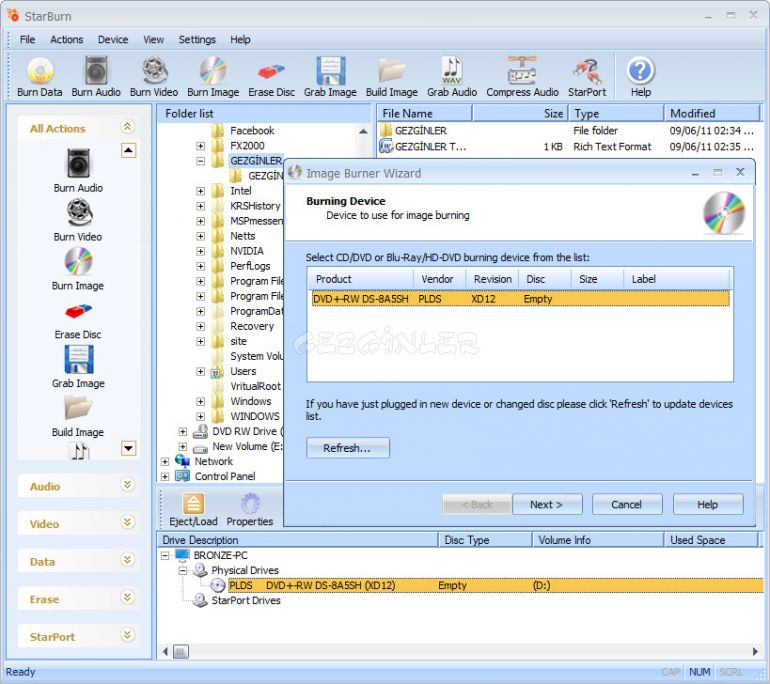The width and height of the screenshot is (770, 684).
Task: Click the Erase Disc toolbar icon
Action: (x=271, y=73)
